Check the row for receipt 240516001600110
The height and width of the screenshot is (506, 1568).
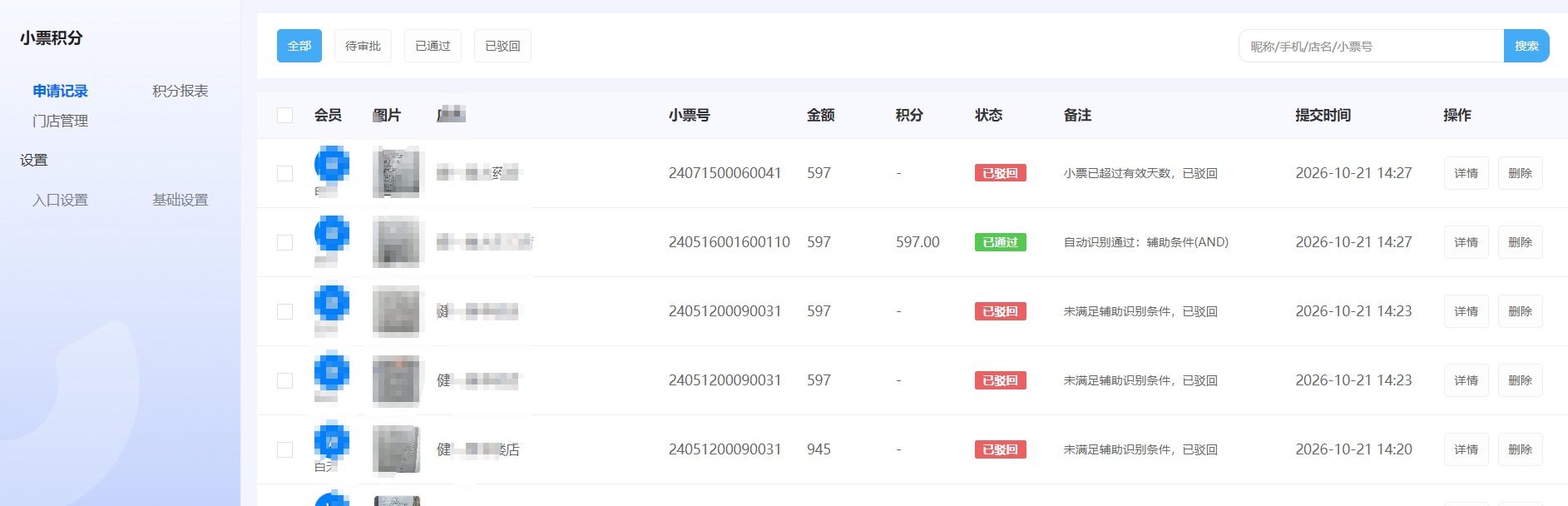284,242
